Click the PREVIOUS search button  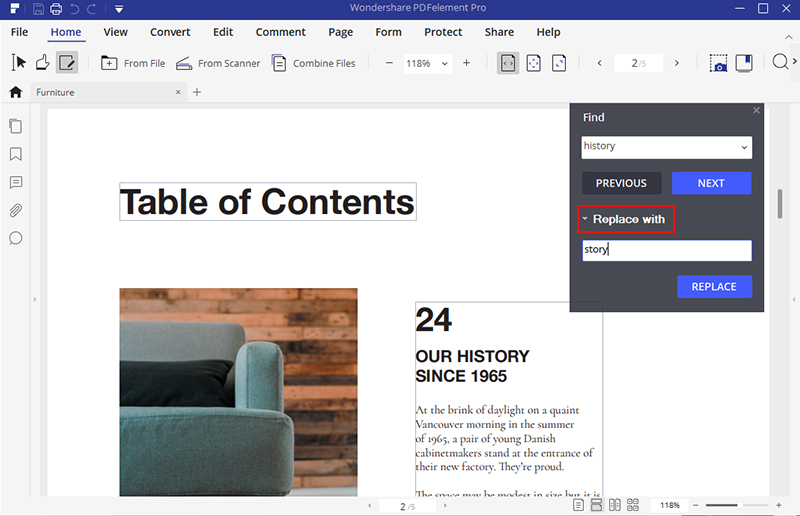(621, 183)
